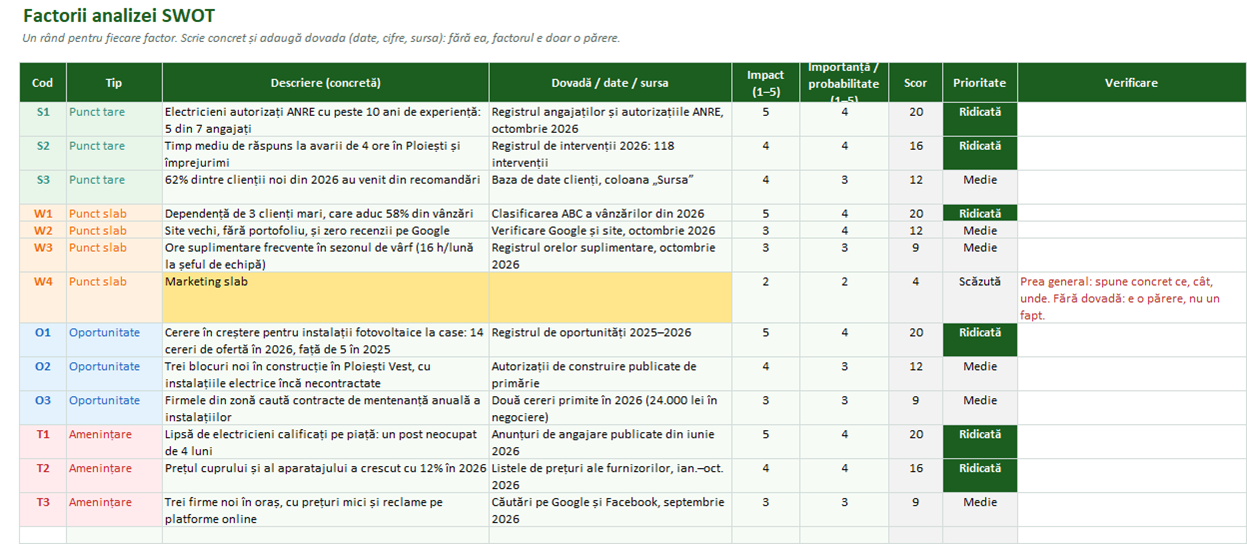Image resolution: width=1247 pixels, height=544 pixels.
Task: Click 'Punct tare' type in row S1
Action: (114, 120)
